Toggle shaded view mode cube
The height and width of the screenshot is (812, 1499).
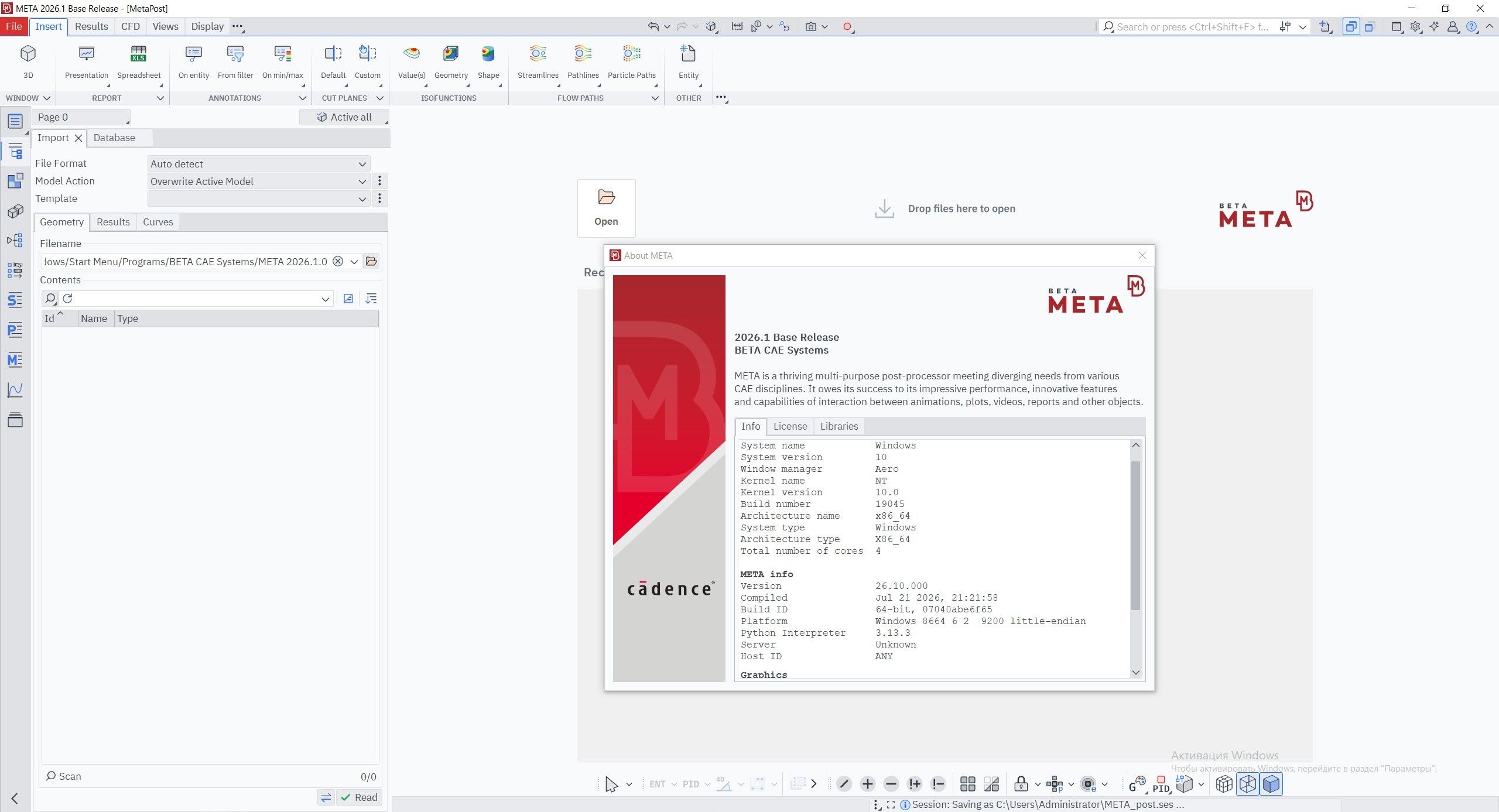pos(1271,784)
